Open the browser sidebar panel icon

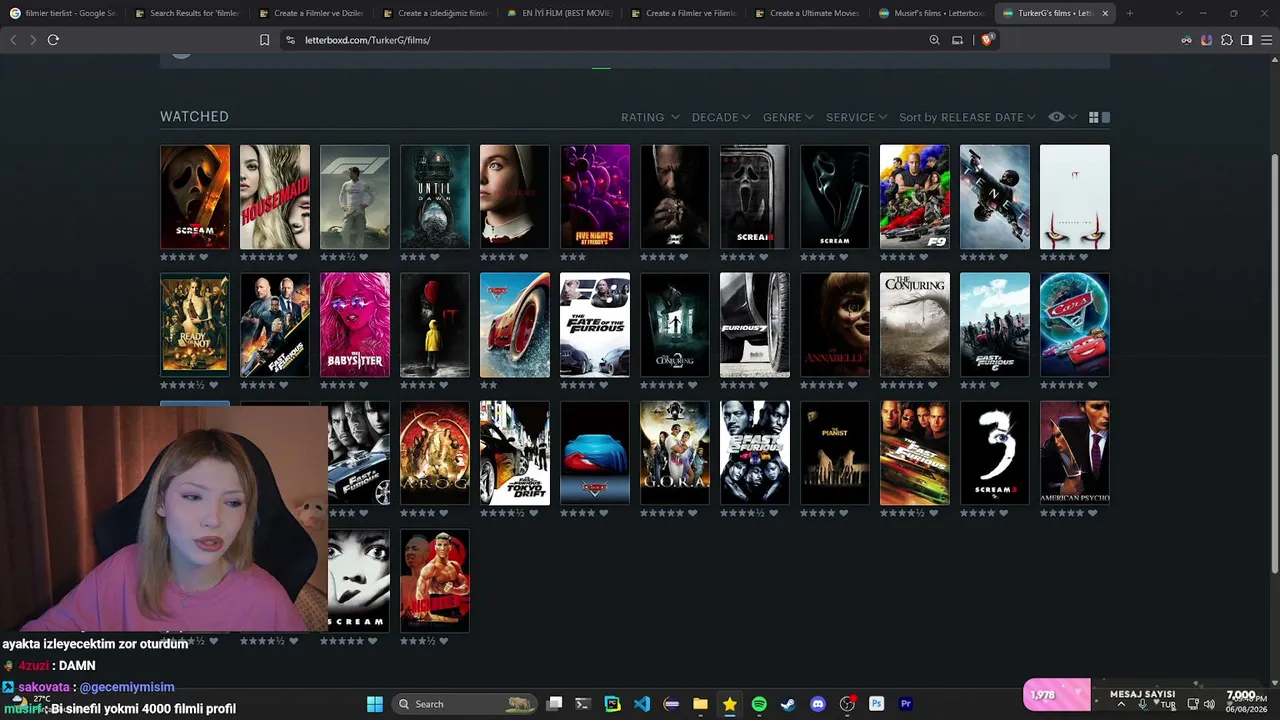coord(1246,40)
